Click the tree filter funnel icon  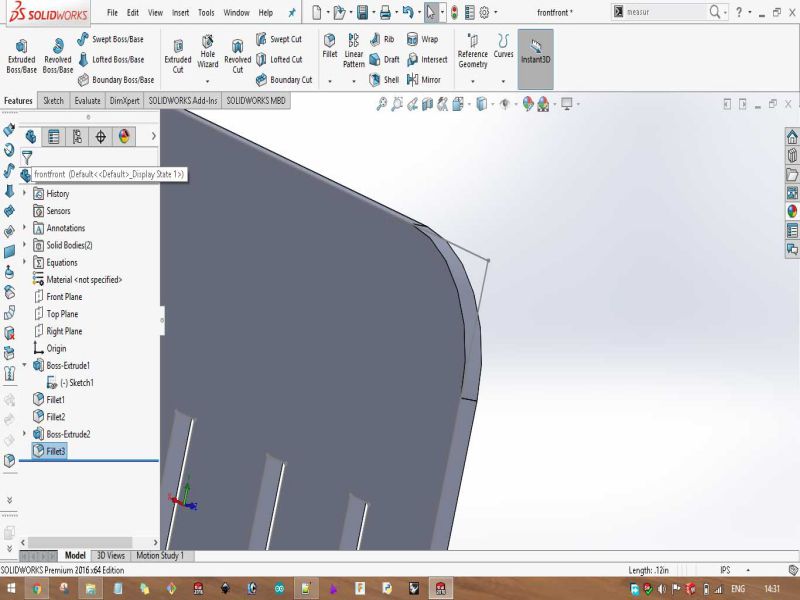click(x=27, y=158)
